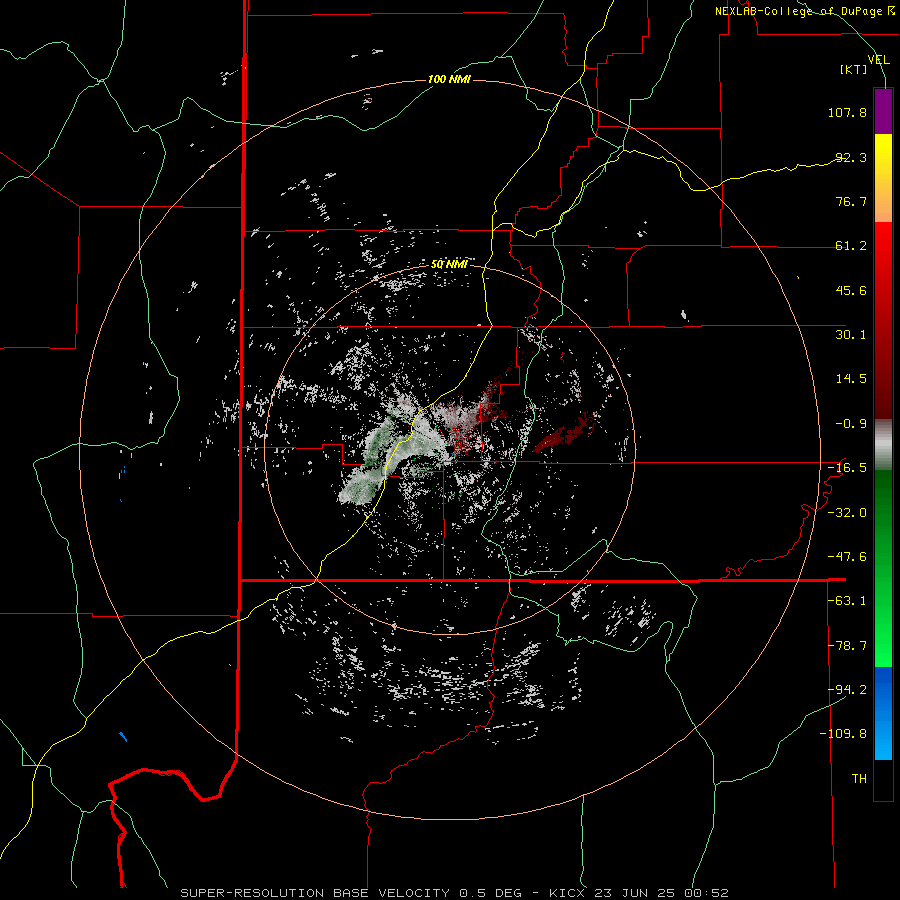Viewport: 900px width, 900px height.
Task: Select the -32.0 velocity value
Action: click(x=847, y=513)
